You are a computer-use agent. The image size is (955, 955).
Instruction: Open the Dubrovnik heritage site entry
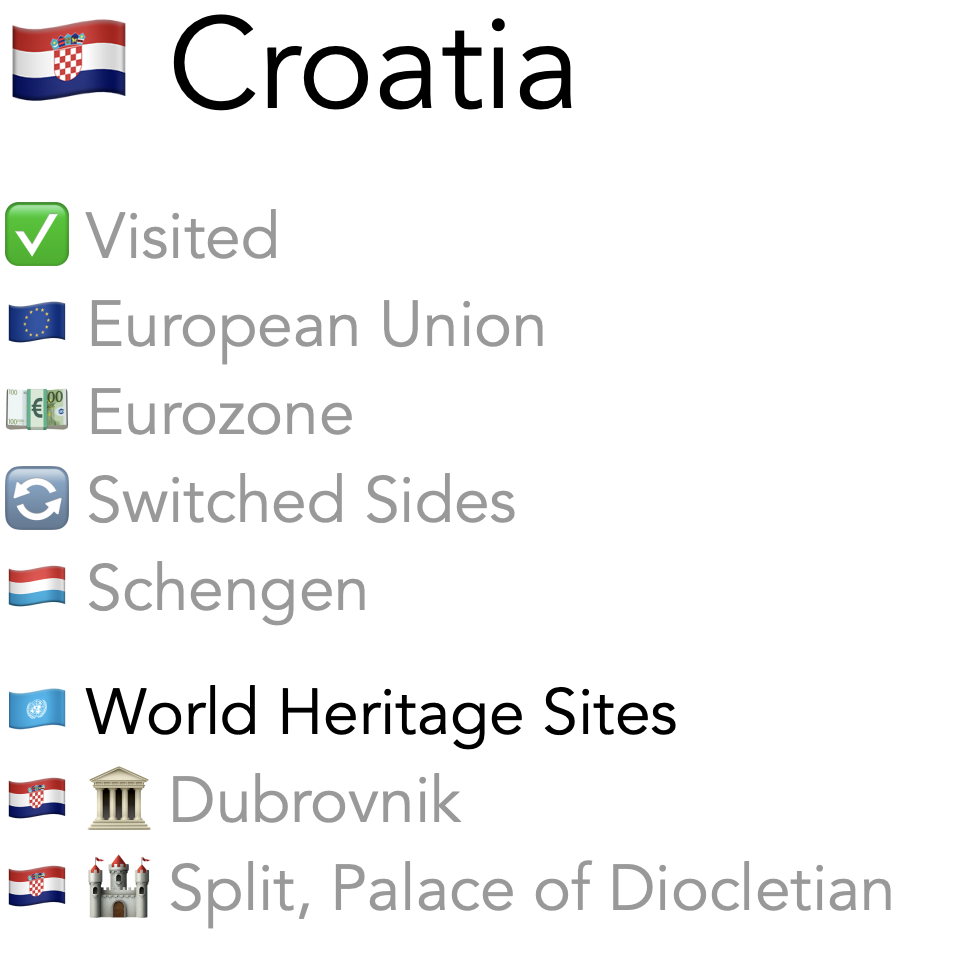[x=315, y=800]
